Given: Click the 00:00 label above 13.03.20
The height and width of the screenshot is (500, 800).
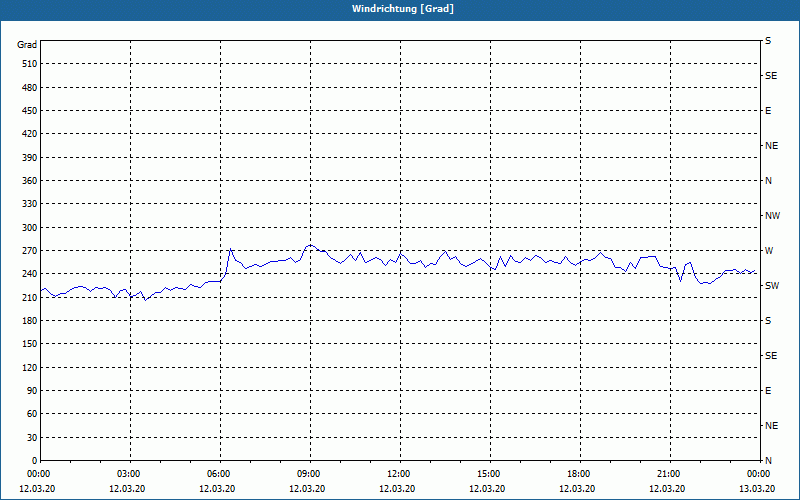Looking at the screenshot, I should click(x=759, y=474).
